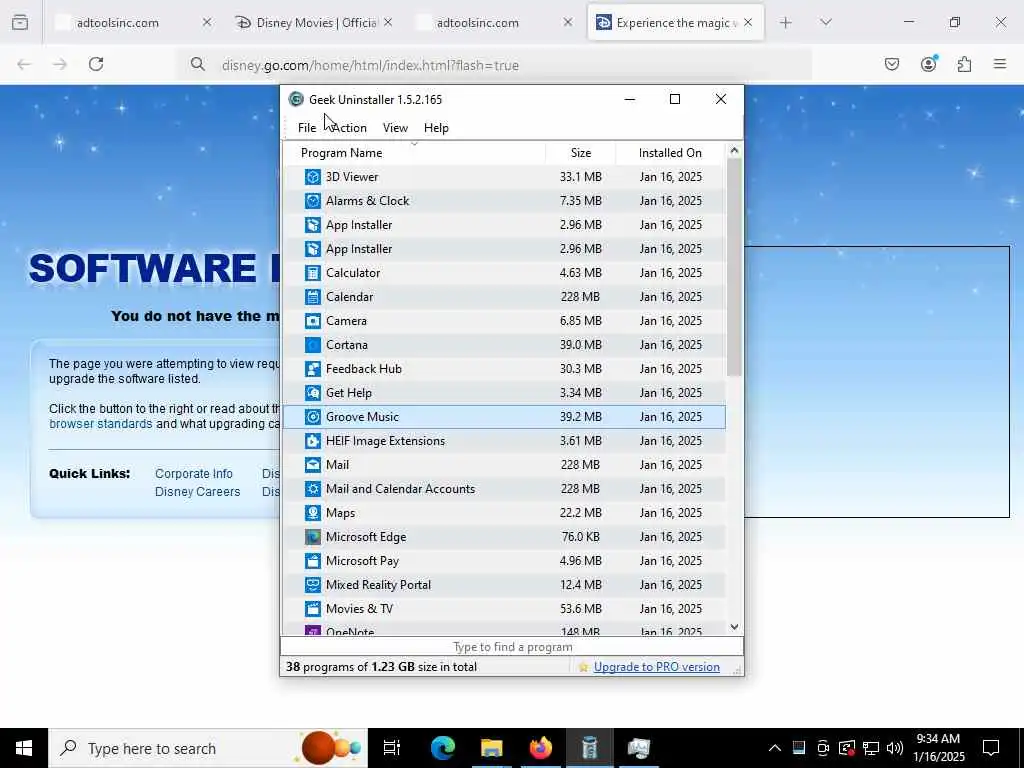Open the File menu in Geek Uninstaller
Image resolution: width=1024 pixels, height=768 pixels.
pyautogui.click(x=307, y=128)
